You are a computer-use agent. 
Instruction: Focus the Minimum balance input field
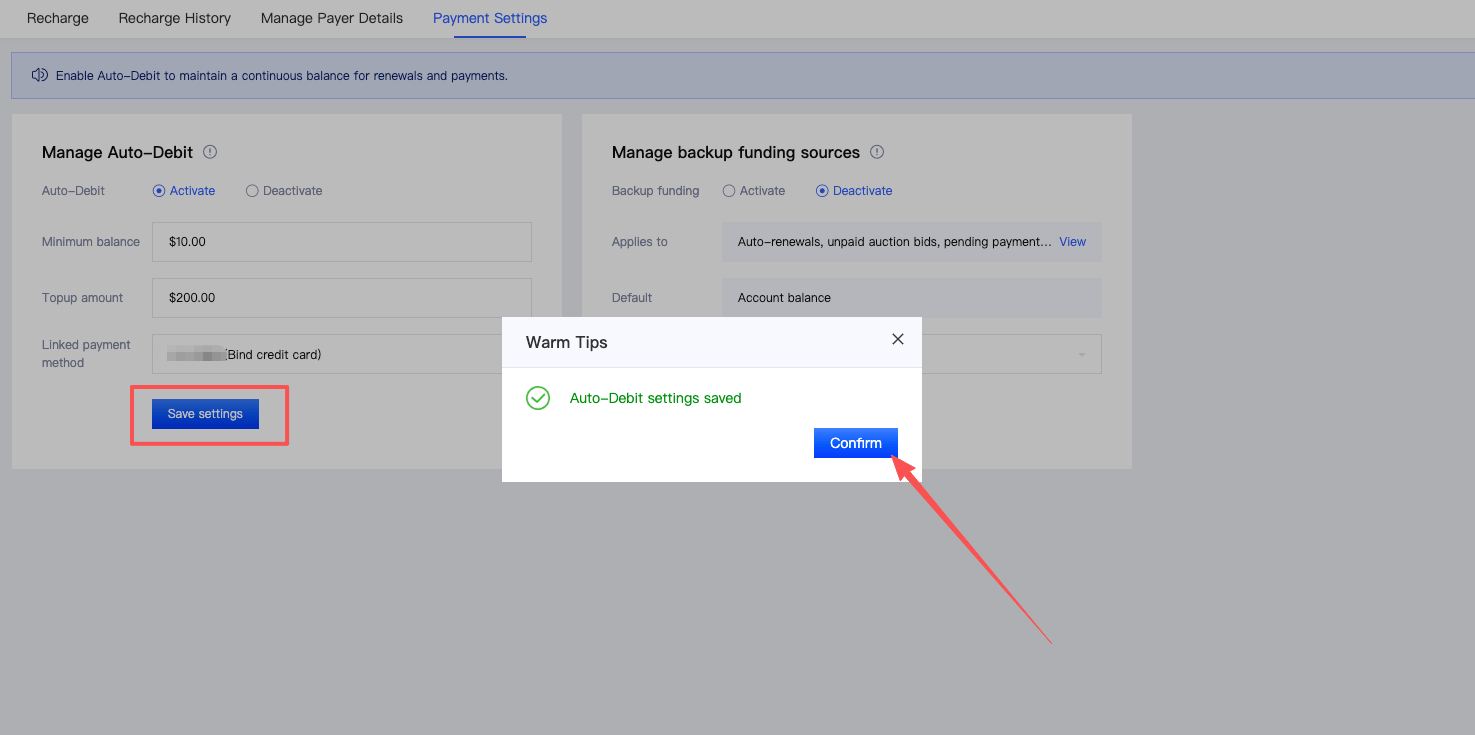point(341,242)
